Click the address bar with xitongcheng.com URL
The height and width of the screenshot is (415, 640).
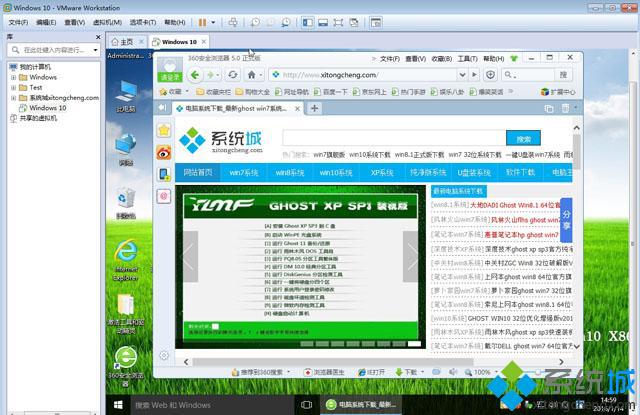363,75
